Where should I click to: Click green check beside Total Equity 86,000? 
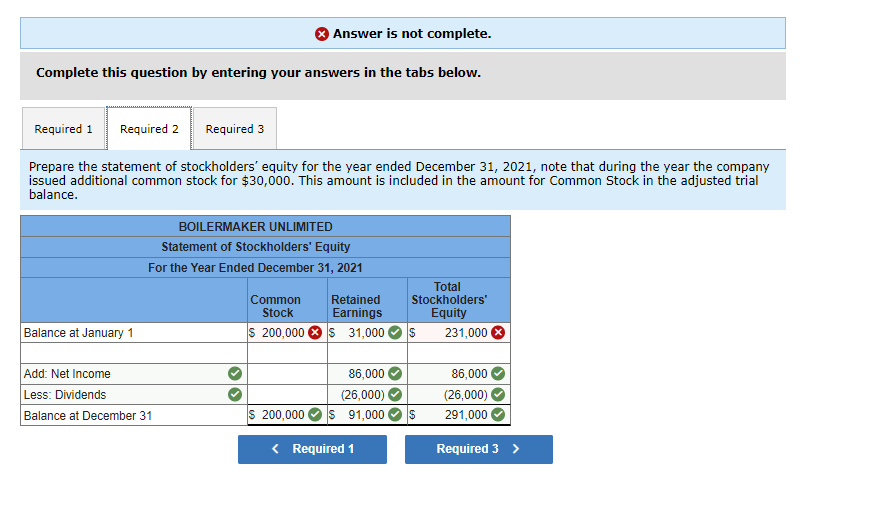coord(498,373)
